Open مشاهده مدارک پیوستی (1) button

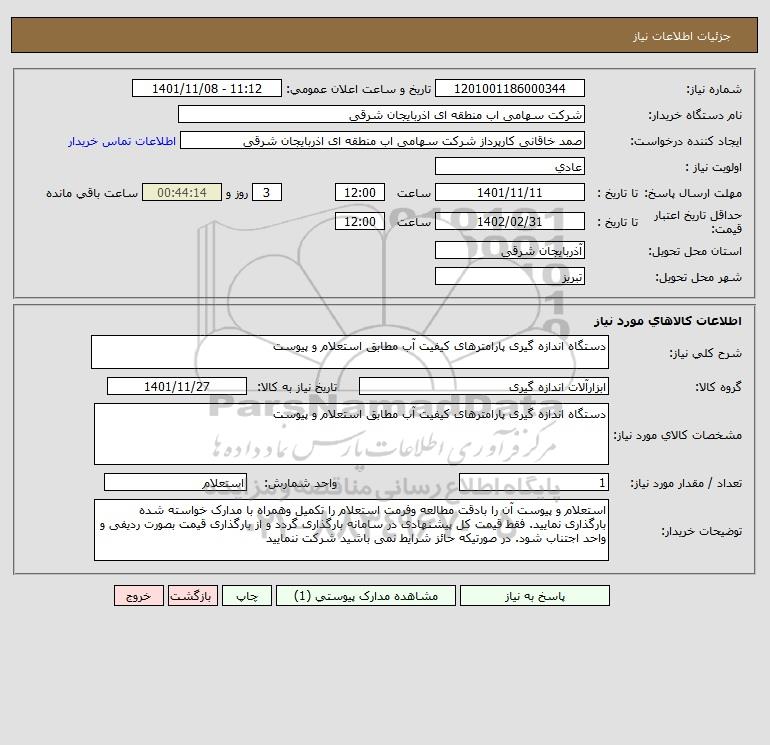366,596
